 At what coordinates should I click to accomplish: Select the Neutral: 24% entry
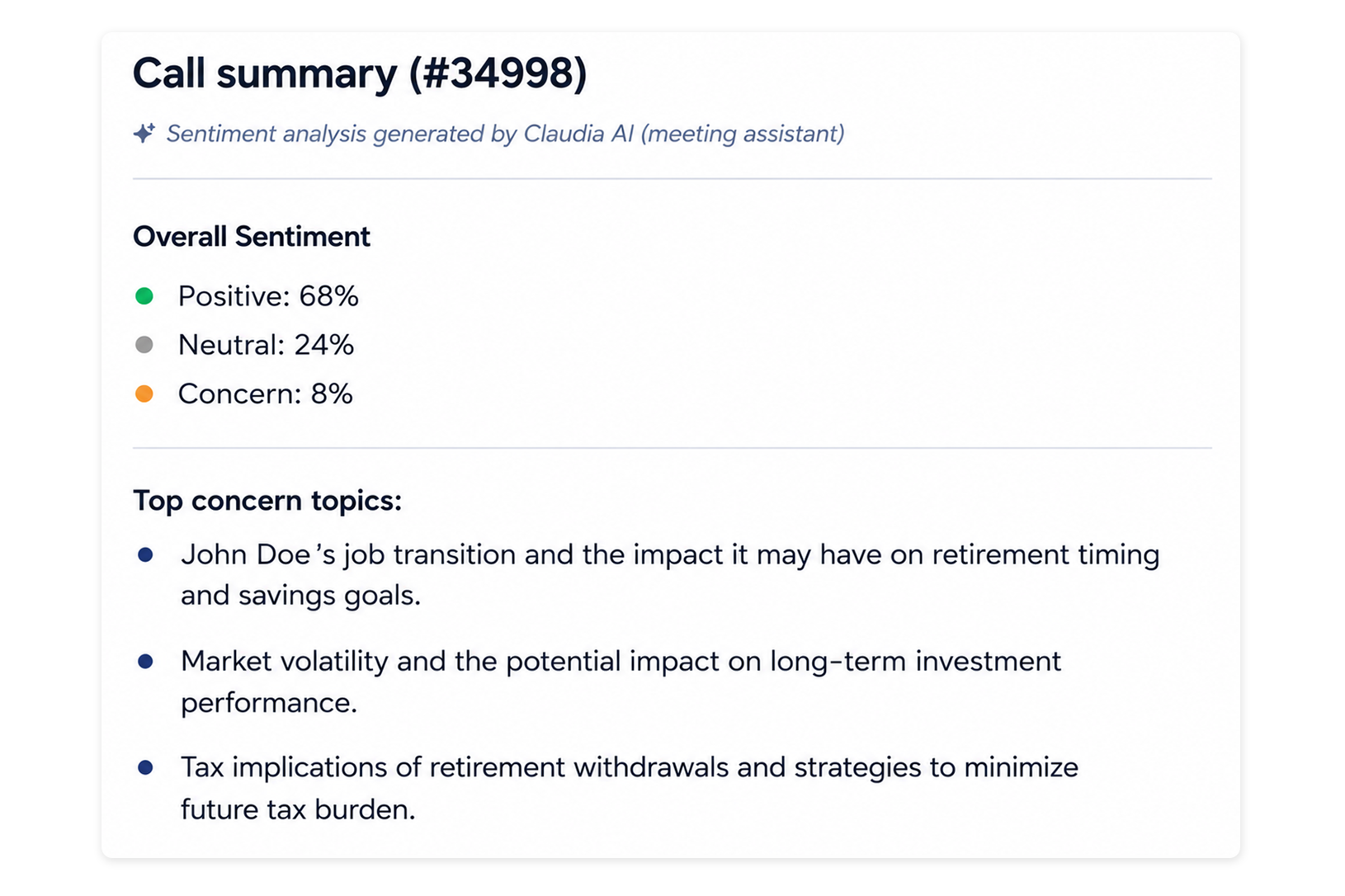pyautogui.click(x=266, y=345)
